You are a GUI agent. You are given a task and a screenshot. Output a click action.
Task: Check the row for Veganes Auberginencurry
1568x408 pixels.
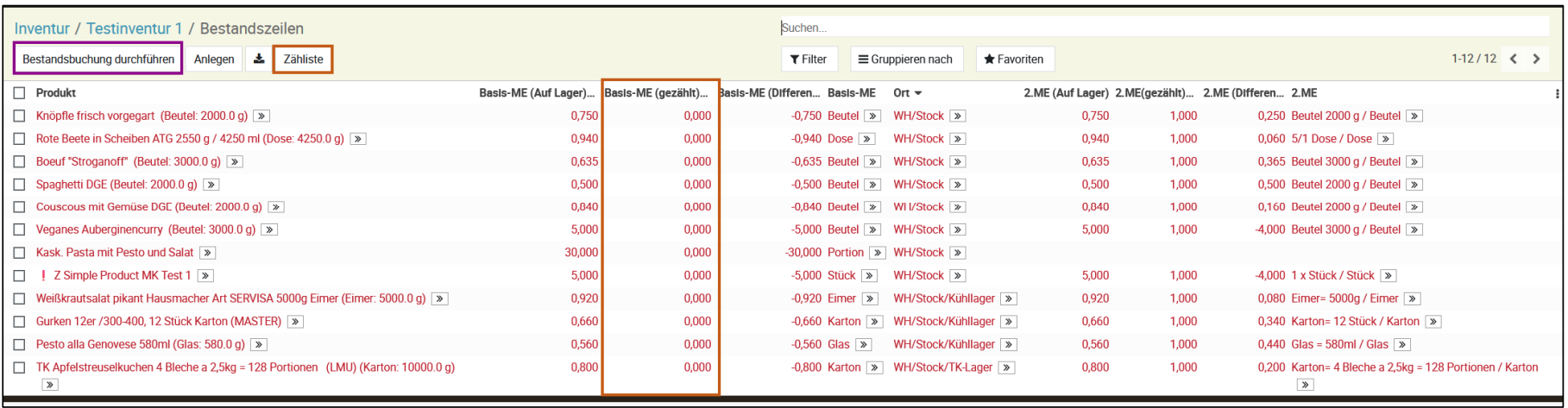19,229
